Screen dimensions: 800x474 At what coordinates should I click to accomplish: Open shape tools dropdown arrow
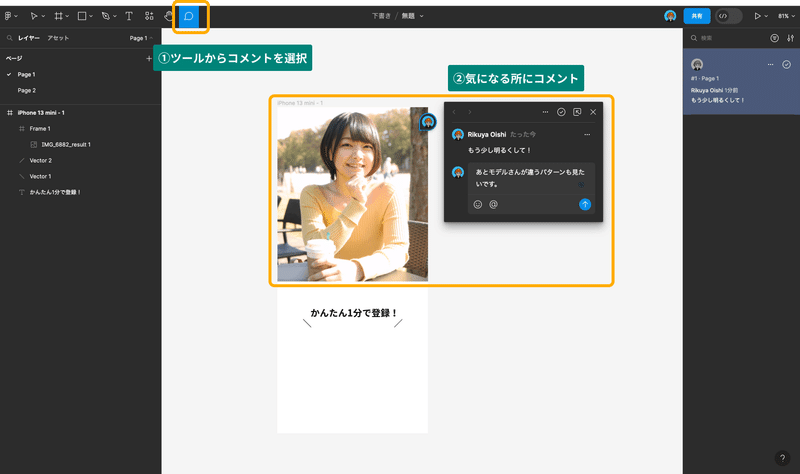[x=91, y=16]
